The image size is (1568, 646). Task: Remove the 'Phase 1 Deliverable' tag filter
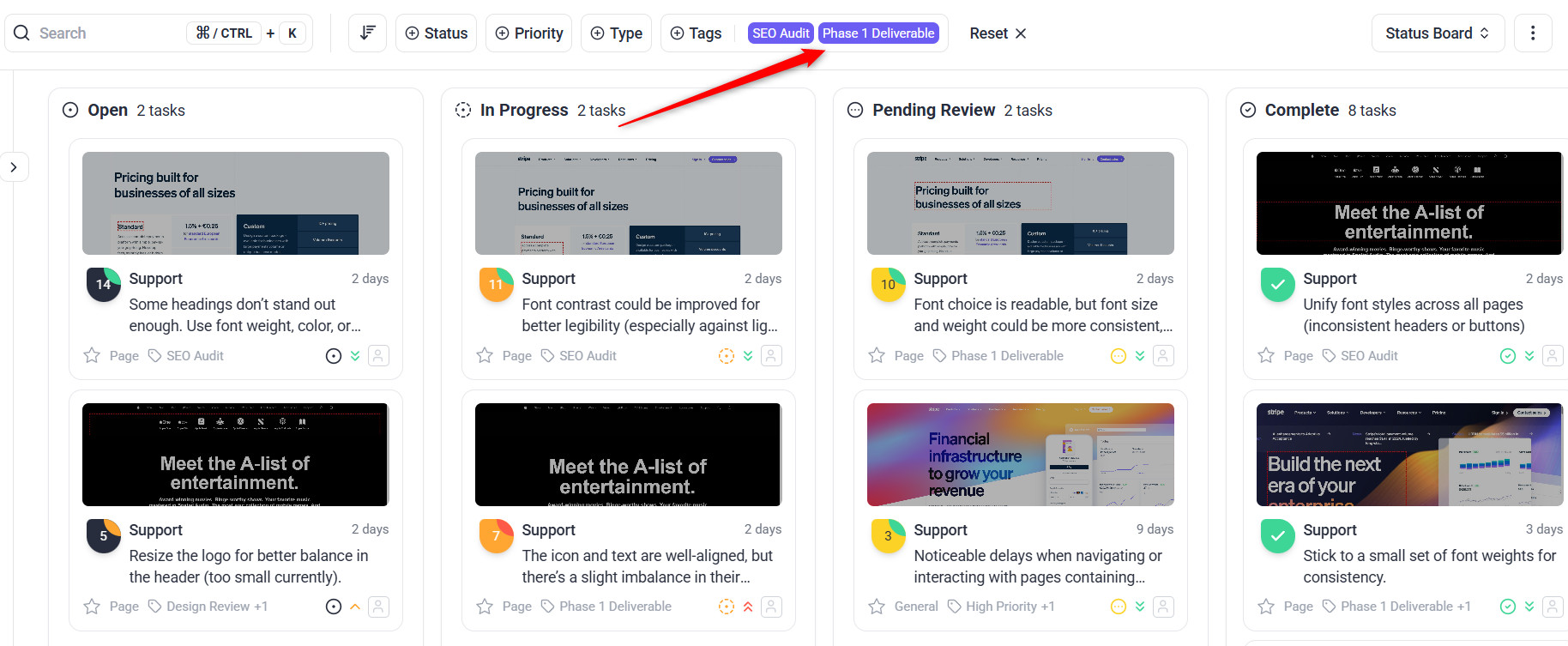click(878, 33)
